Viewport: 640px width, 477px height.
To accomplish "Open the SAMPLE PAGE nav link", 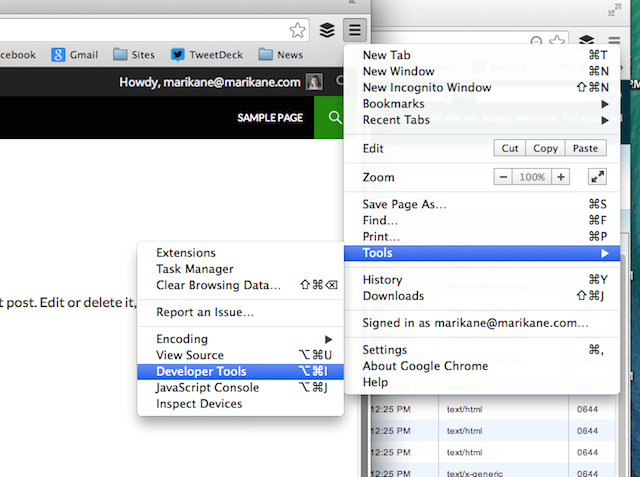I will [270, 118].
